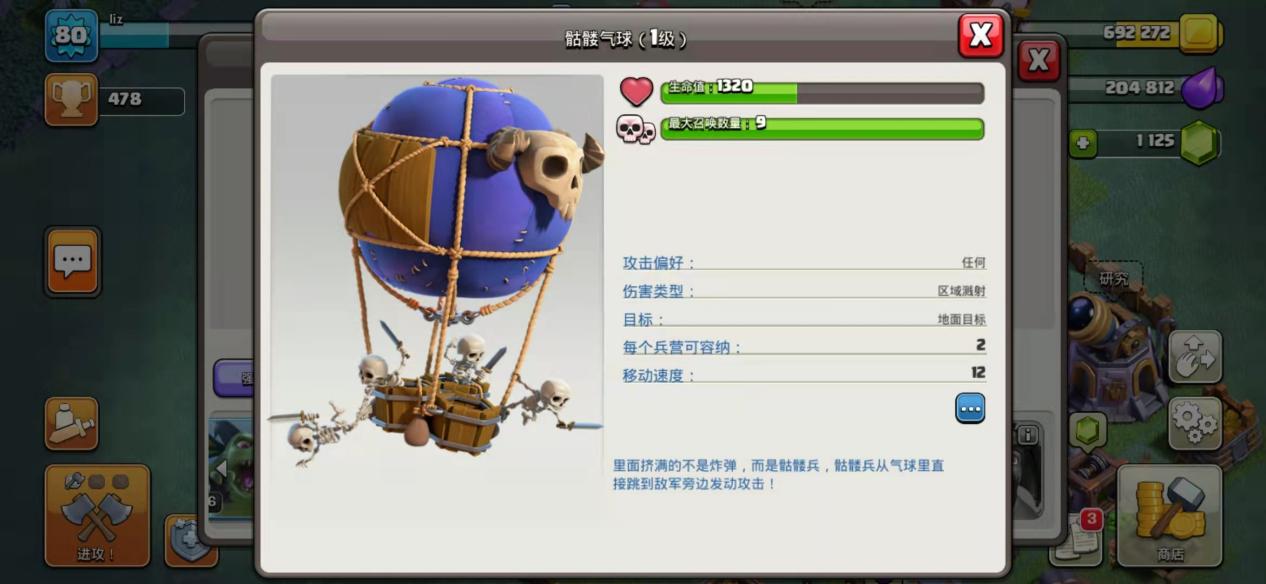Tap the green gem icon
The width and height of the screenshot is (1266, 584).
tap(1199, 143)
